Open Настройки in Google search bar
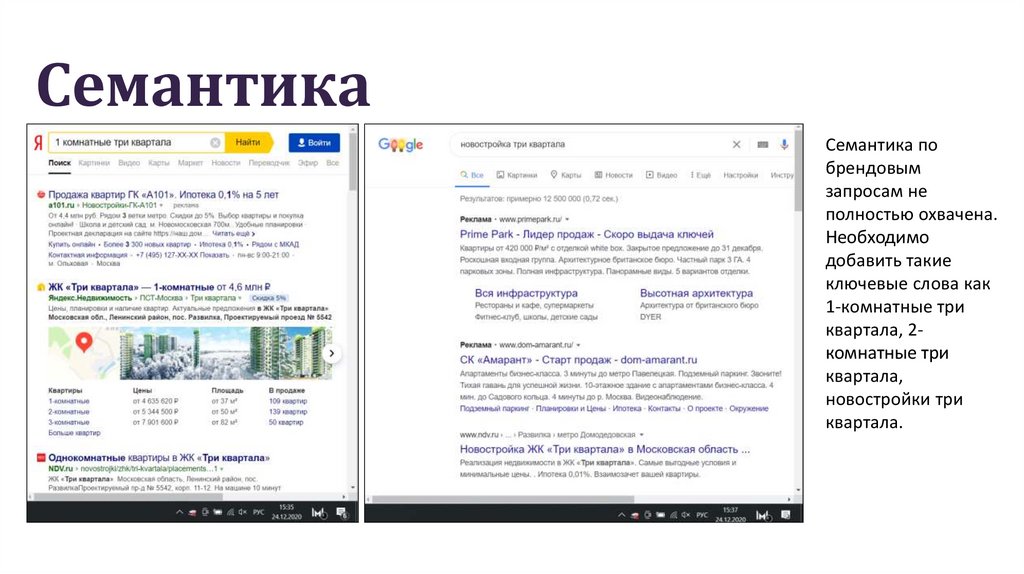The width and height of the screenshot is (1024, 574). coord(741,175)
